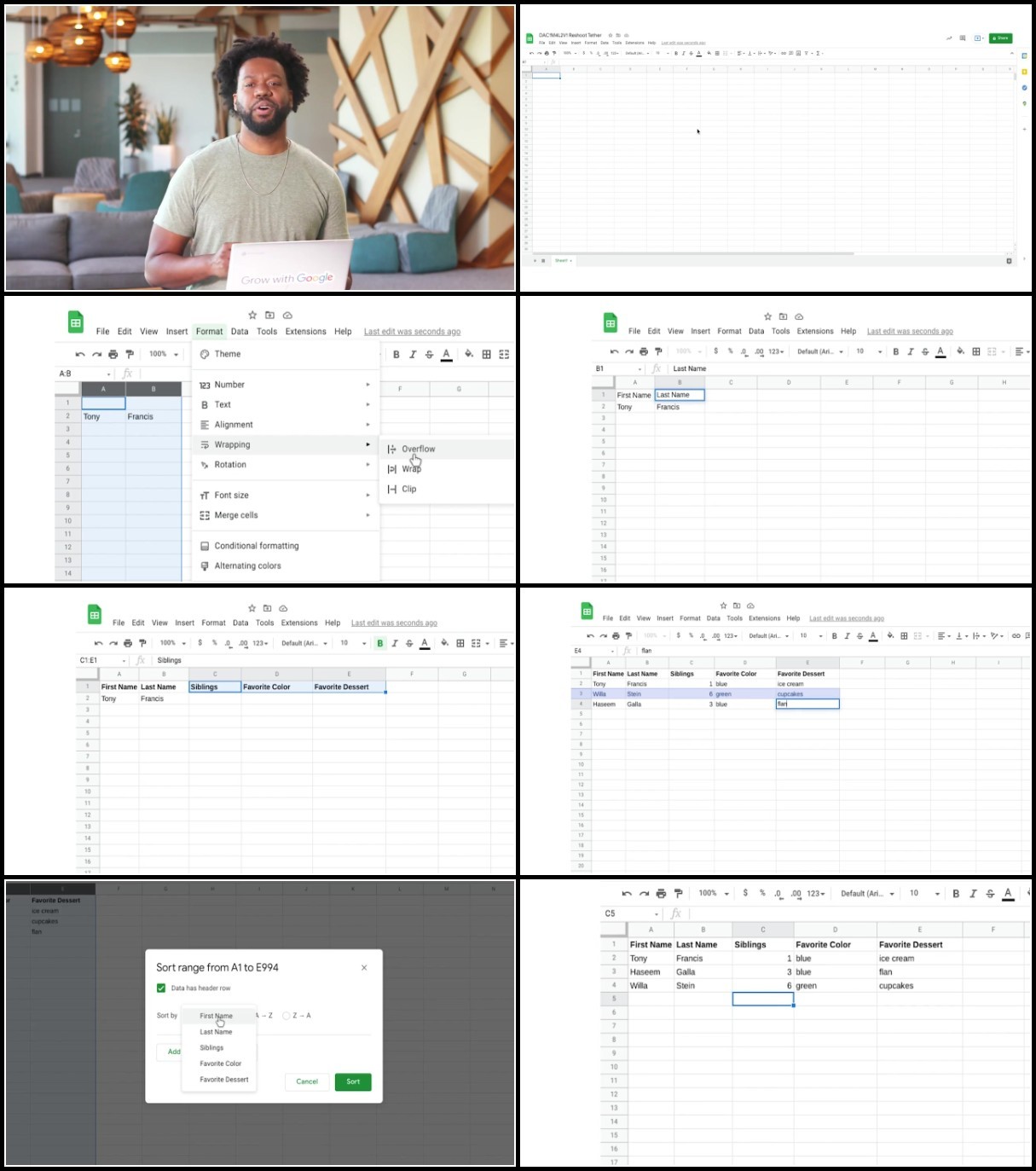Click 'Last edit was seconds ago' in the B1 panel

(910, 331)
